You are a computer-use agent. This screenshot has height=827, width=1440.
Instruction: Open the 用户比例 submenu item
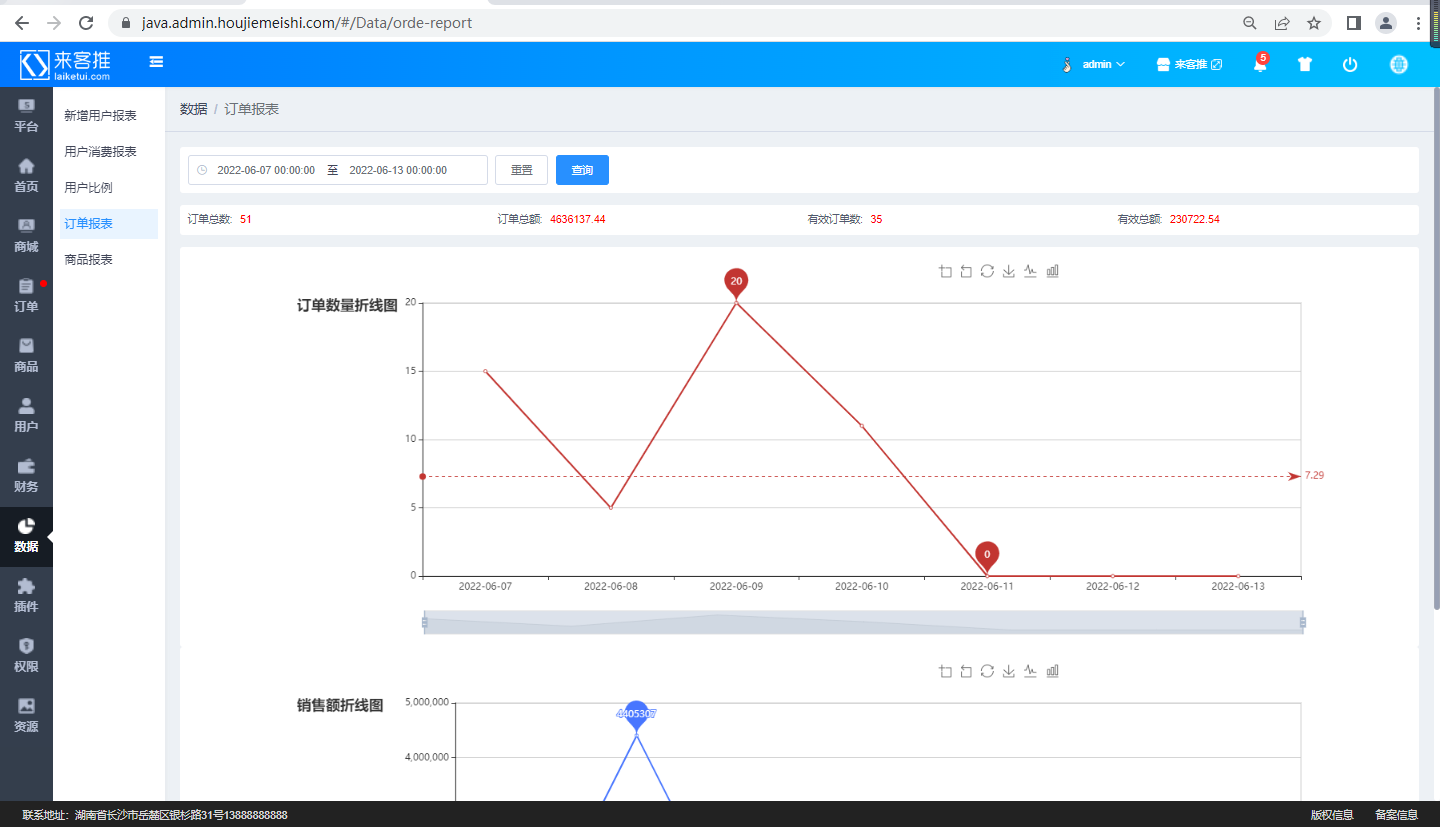tap(108, 188)
